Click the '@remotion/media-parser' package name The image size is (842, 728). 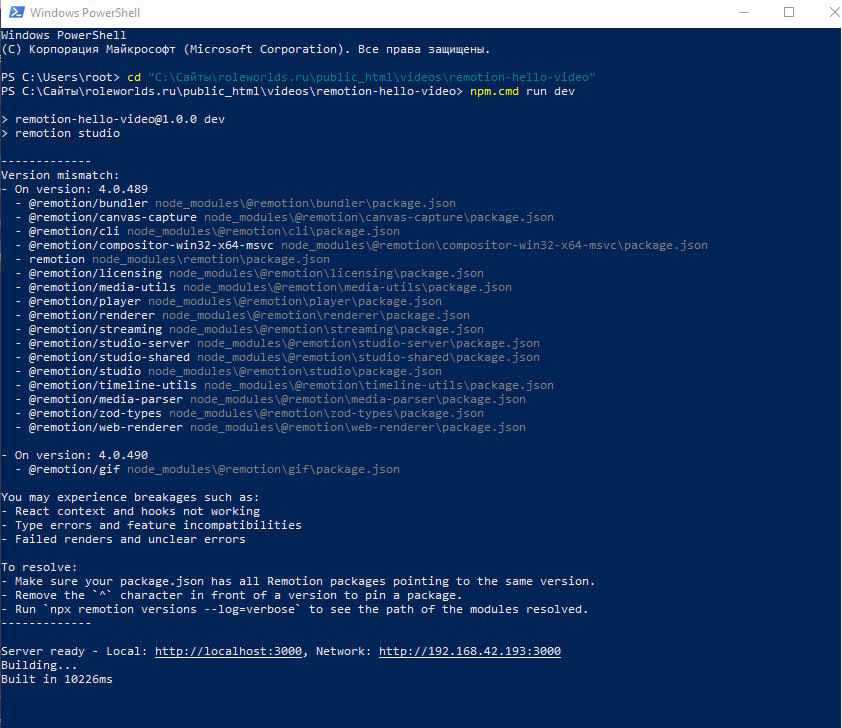[106, 399]
